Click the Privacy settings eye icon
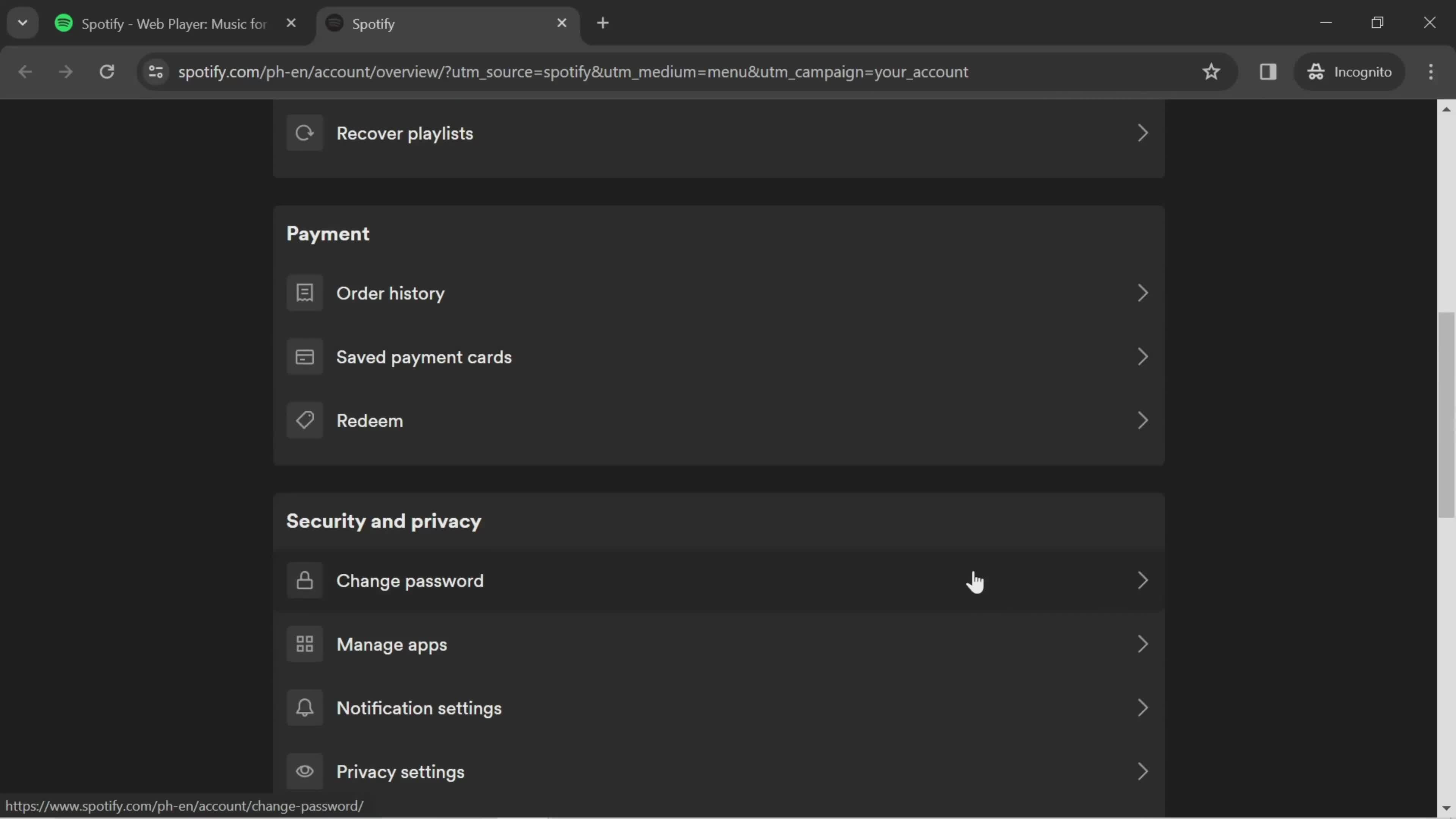Image resolution: width=1456 pixels, height=819 pixels. (x=304, y=771)
